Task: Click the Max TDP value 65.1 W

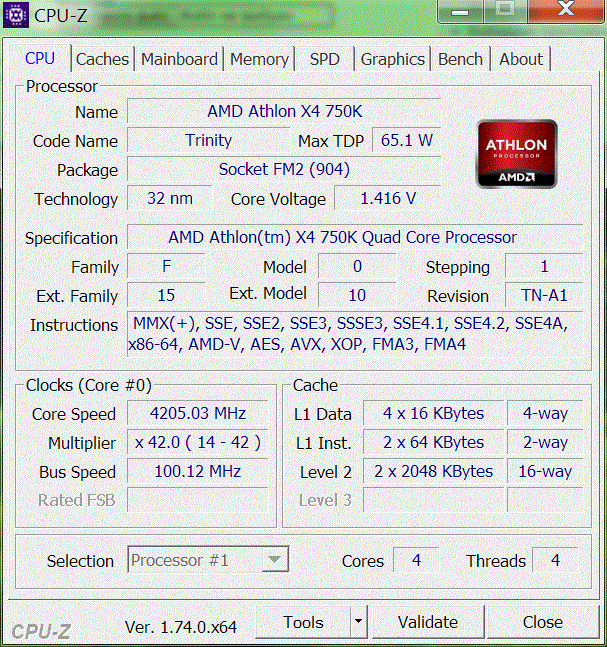Action: [x=406, y=140]
